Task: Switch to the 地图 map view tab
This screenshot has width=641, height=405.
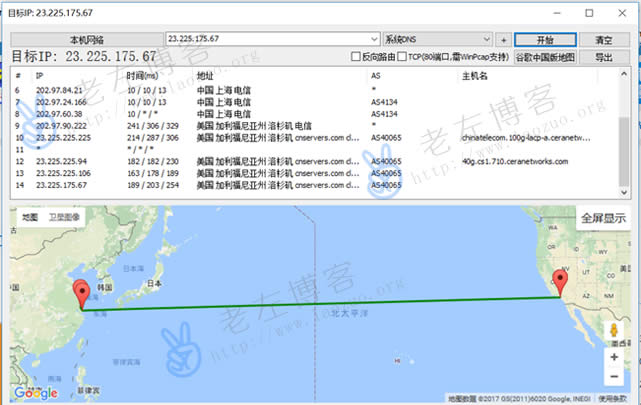Action: tap(30, 216)
